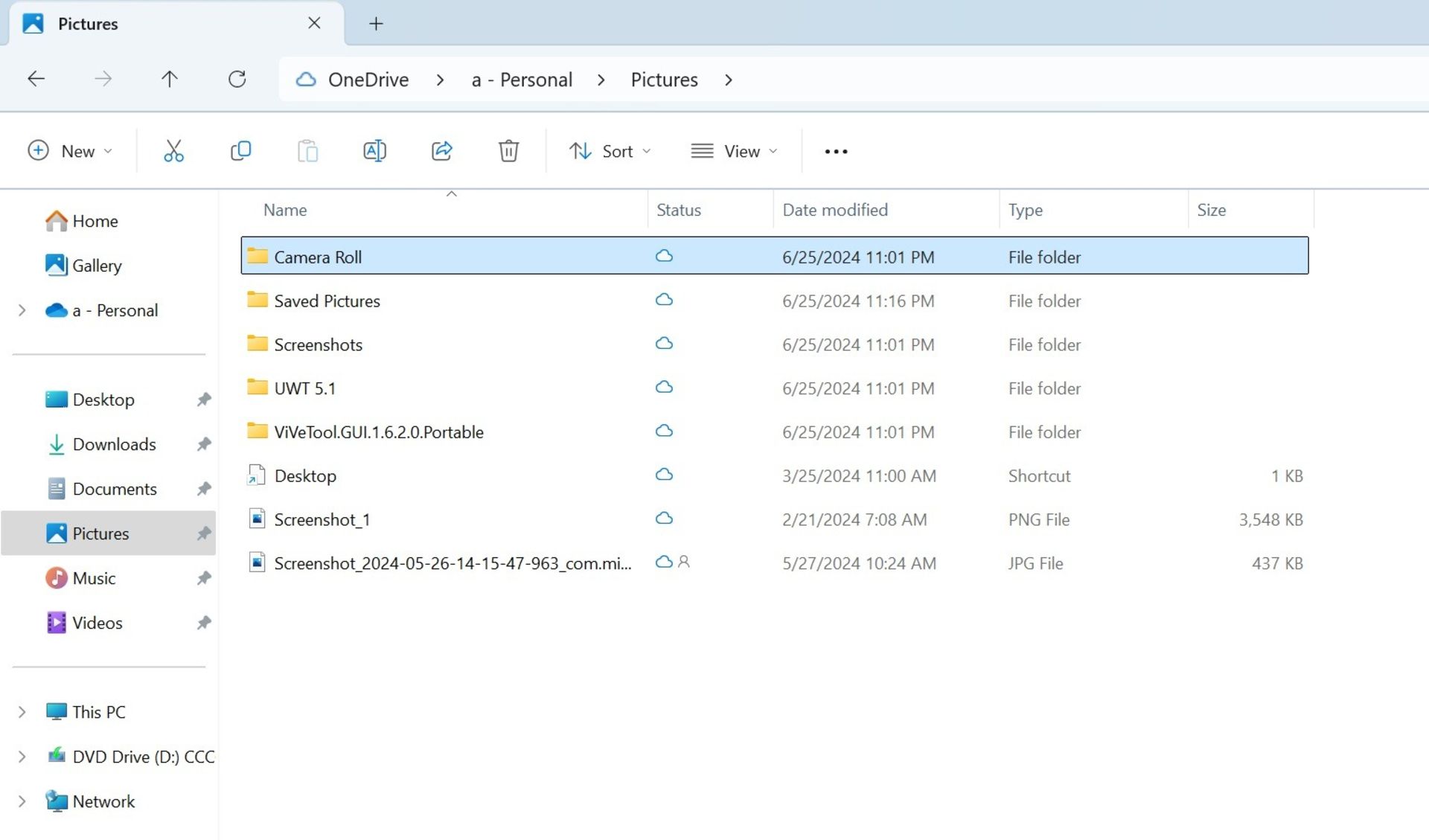The image size is (1429, 840).
Task: Click the OneDrive status icon on Camera Roll
Action: (663, 256)
